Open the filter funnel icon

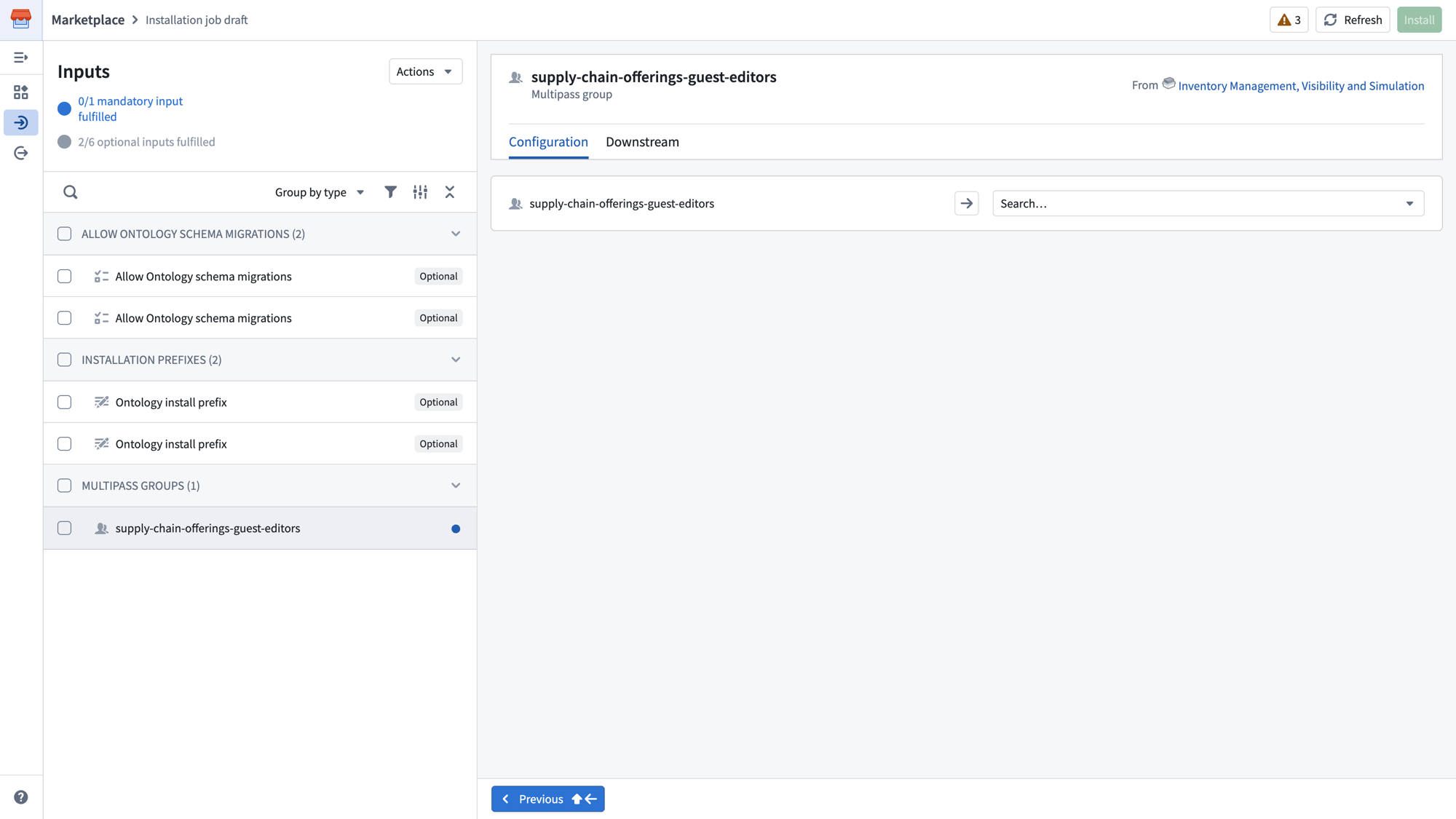click(x=391, y=192)
